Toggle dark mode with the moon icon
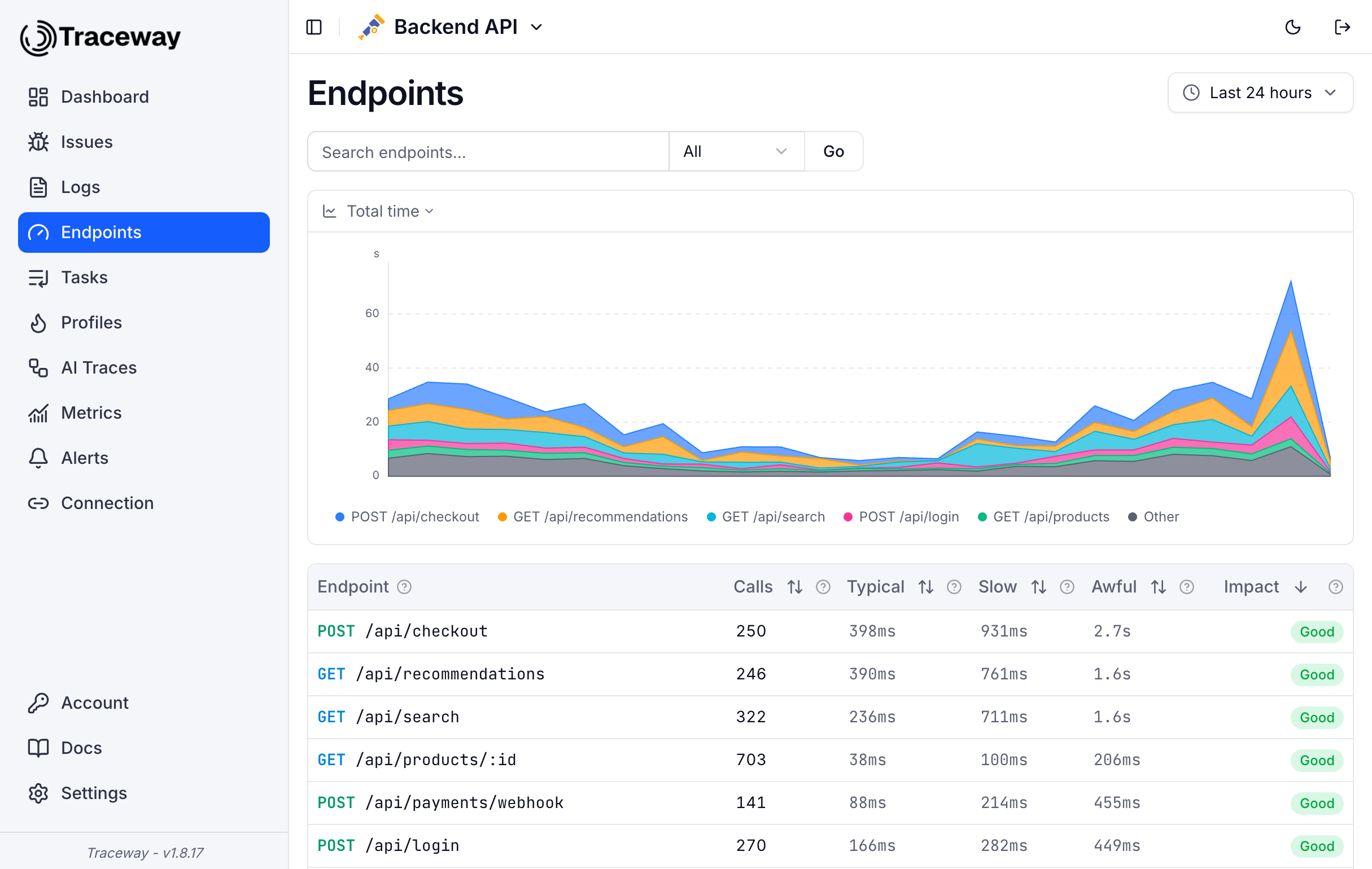 click(1293, 27)
